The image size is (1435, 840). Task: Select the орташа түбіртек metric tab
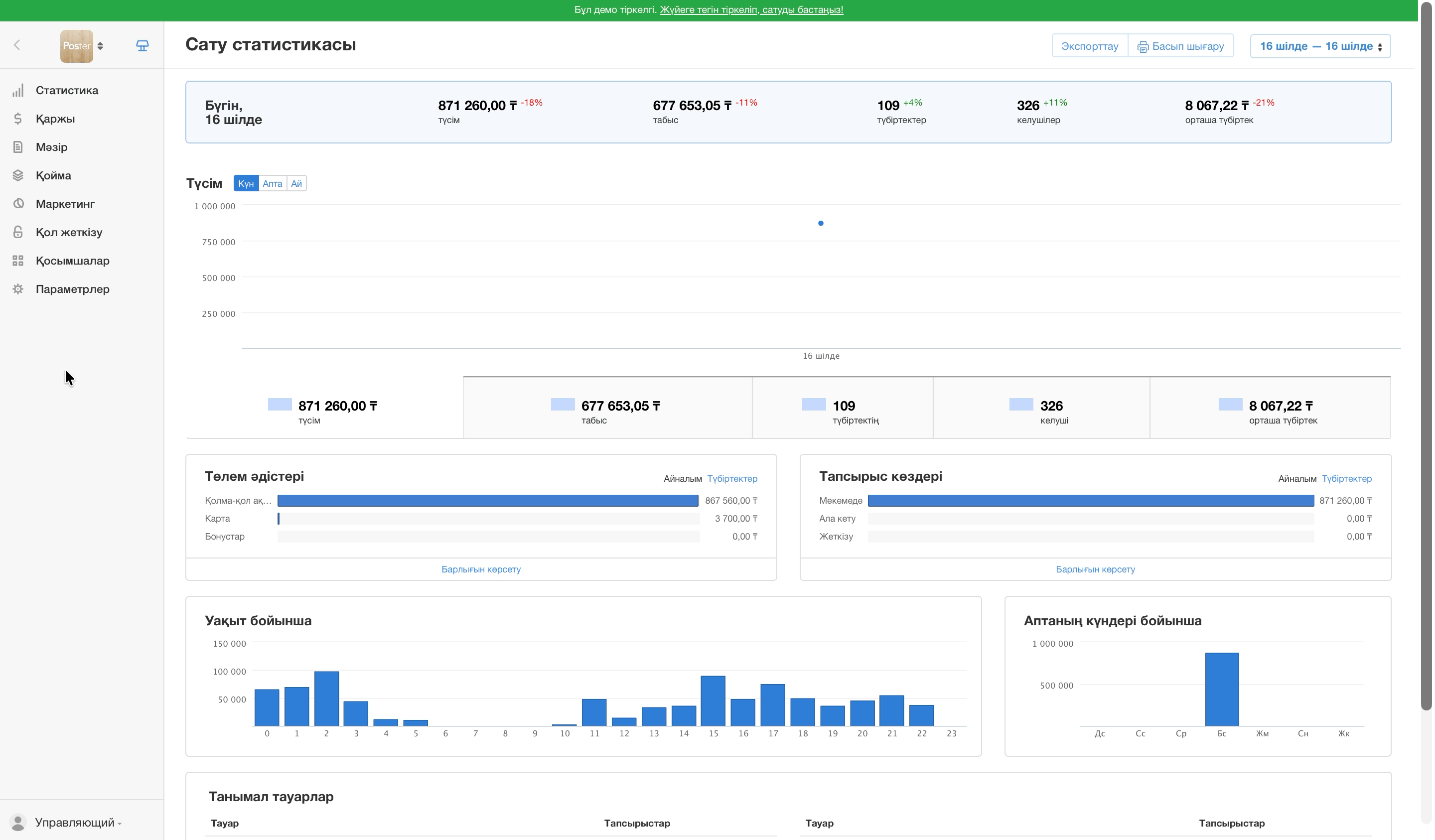coord(1270,409)
